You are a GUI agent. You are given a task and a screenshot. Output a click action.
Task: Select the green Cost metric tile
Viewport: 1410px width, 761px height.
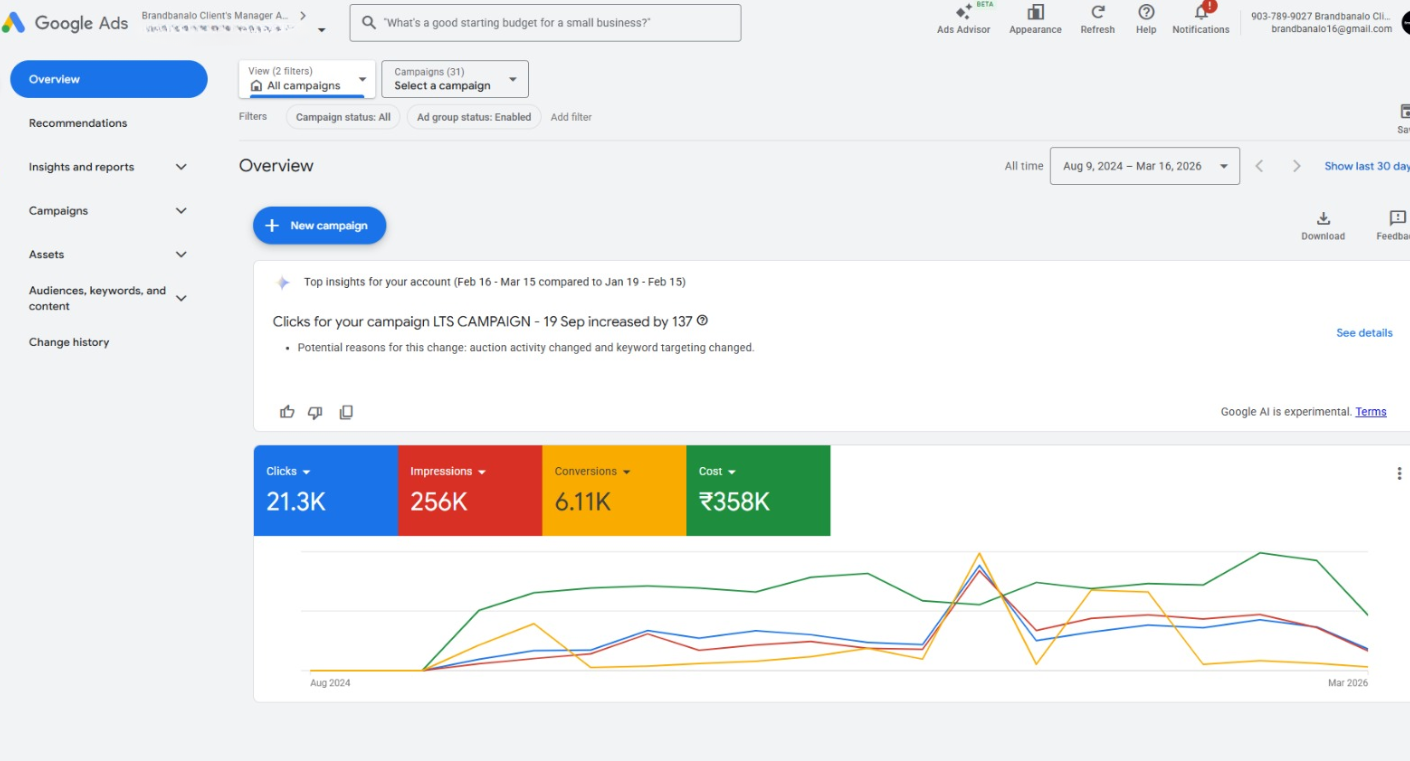(757, 490)
